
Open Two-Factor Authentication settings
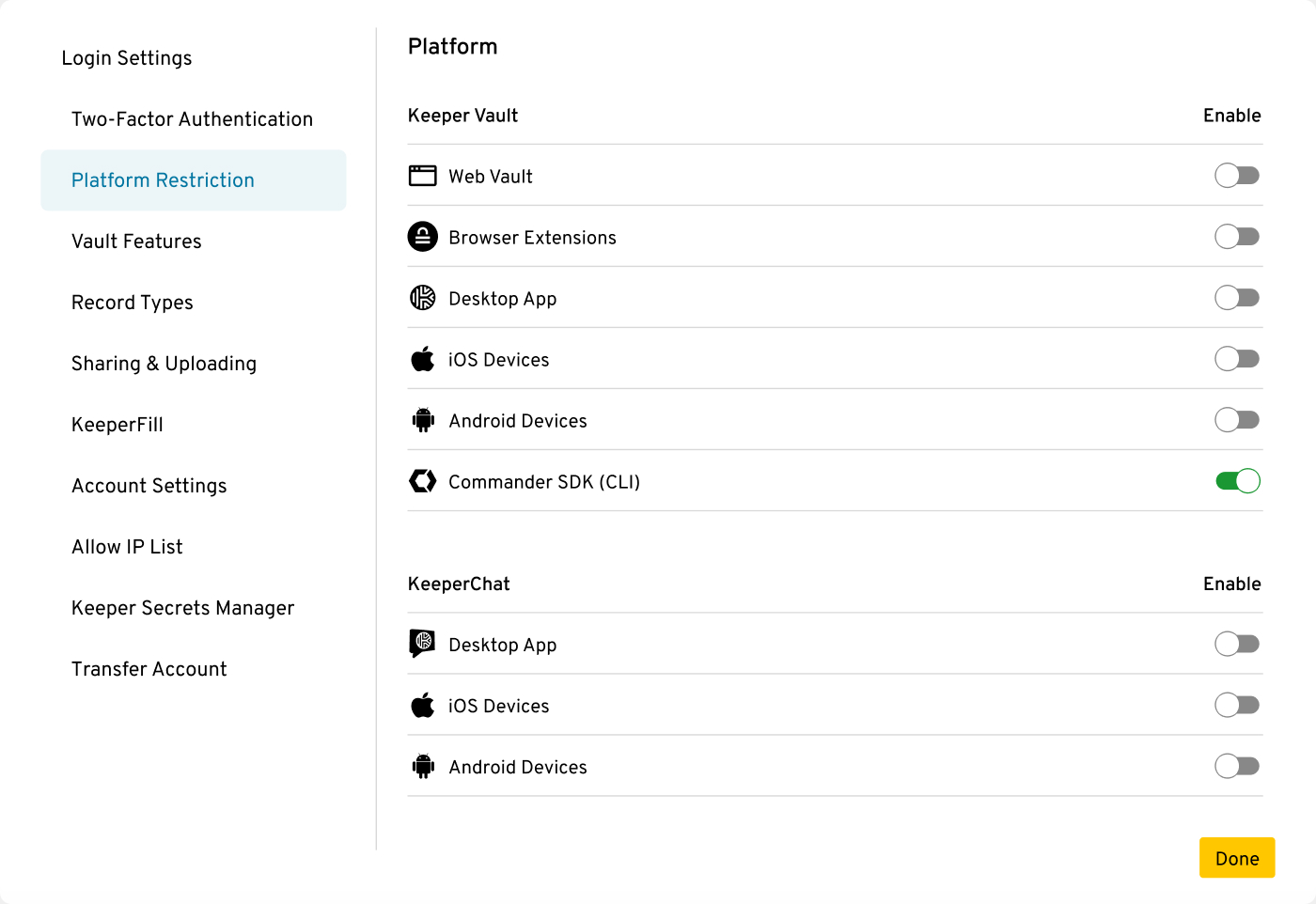pyautogui.click(x=193, y=119)
